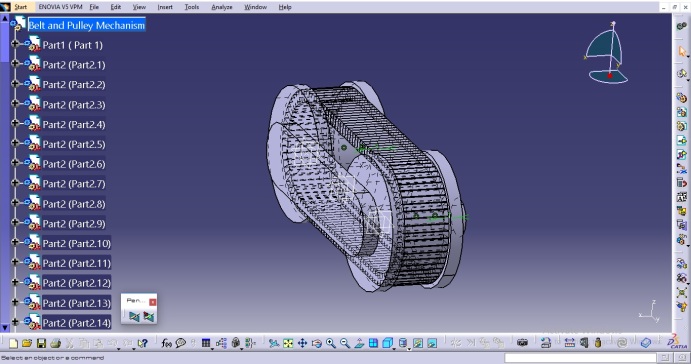
Task: Open the Window menu
Action: click(255, 7)
